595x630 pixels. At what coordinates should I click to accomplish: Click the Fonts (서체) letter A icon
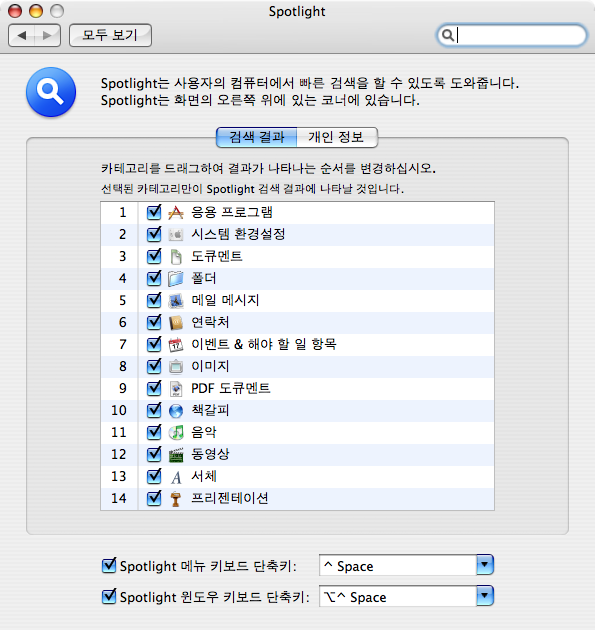pos(176,477)
